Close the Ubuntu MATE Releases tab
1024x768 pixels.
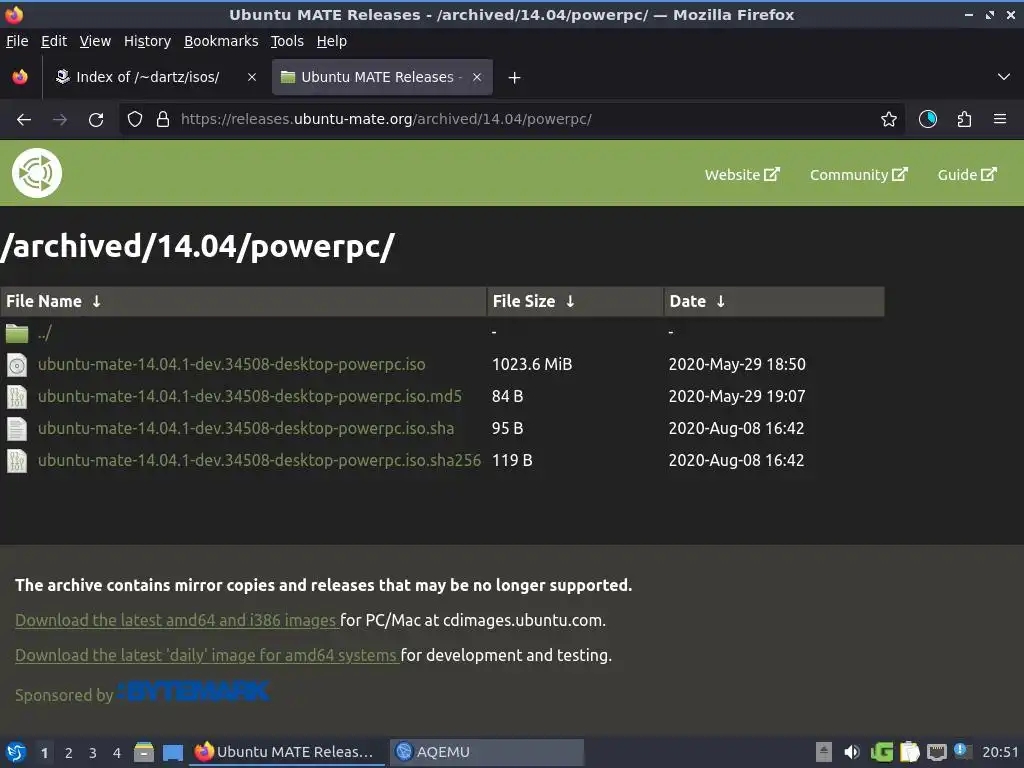click(477, 77)
